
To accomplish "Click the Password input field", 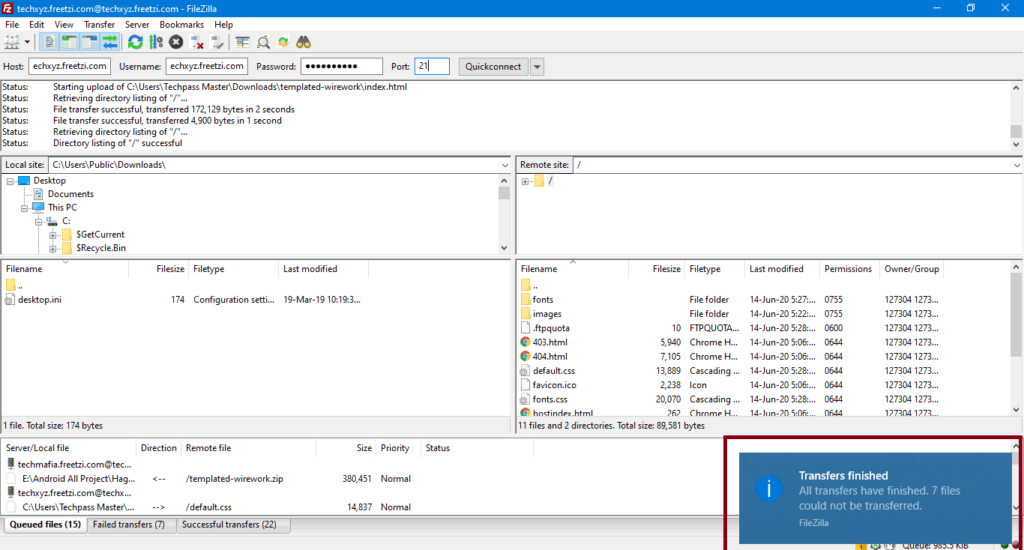I will click(x=341, y=66).
